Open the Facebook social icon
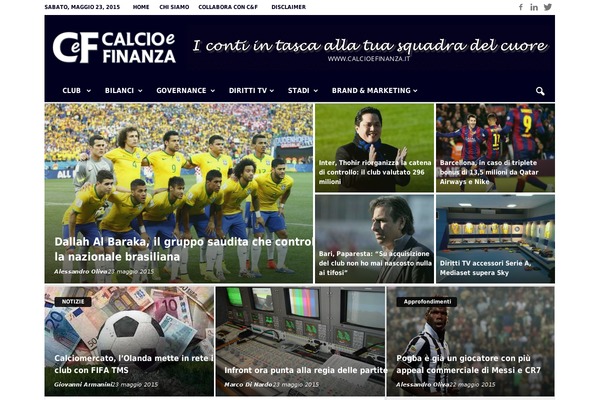Viewport: 600px width, 400px height. 521,7
